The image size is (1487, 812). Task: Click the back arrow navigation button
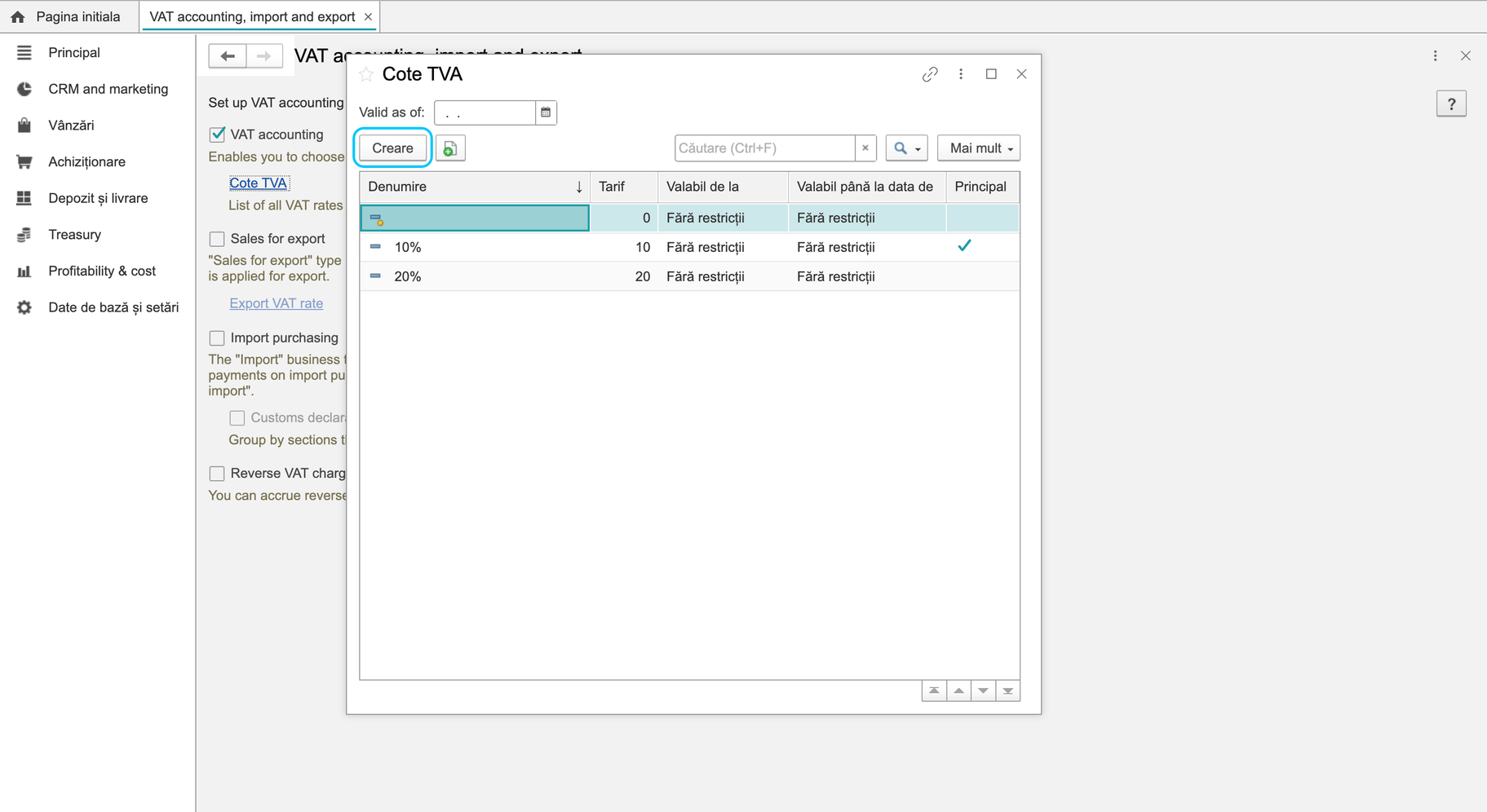228,55
